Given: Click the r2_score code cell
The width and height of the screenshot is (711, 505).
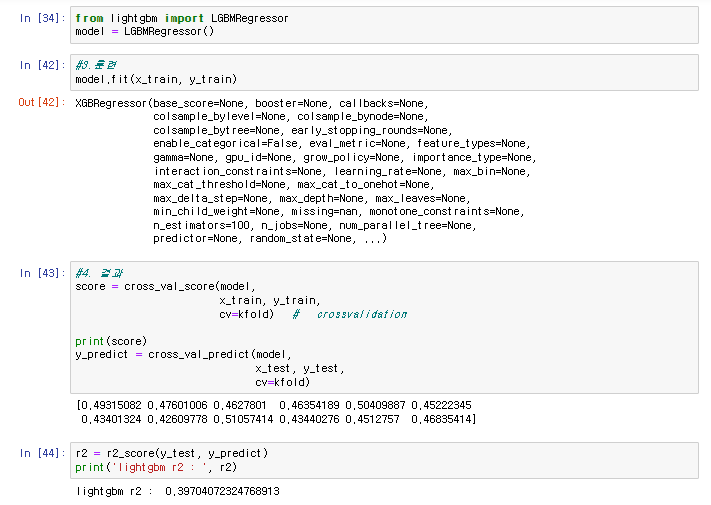Looking at the screenshot, I should click(384, 460).
